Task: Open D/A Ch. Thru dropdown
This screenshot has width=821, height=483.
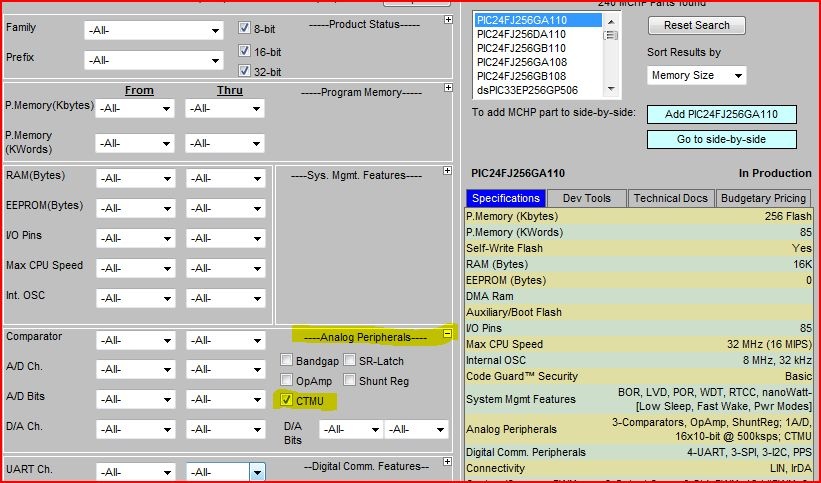Action: coord(226,429)
